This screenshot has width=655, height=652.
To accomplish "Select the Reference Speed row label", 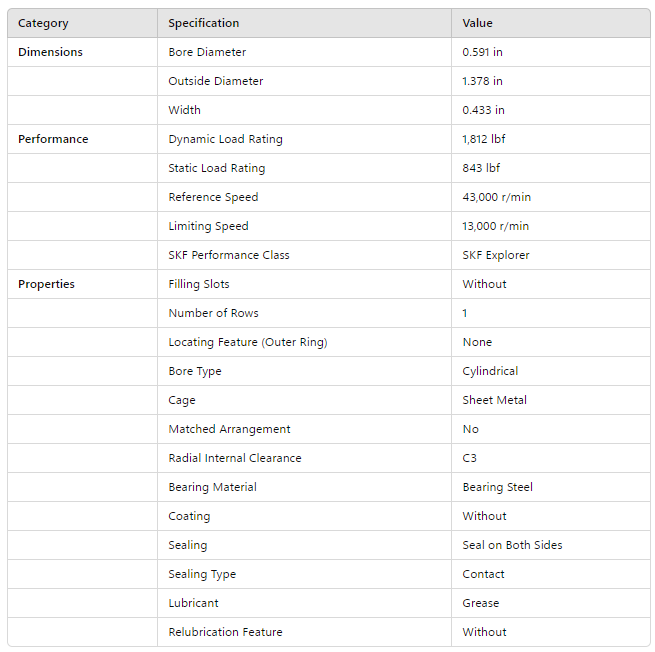I will click(x=213, y=197).
